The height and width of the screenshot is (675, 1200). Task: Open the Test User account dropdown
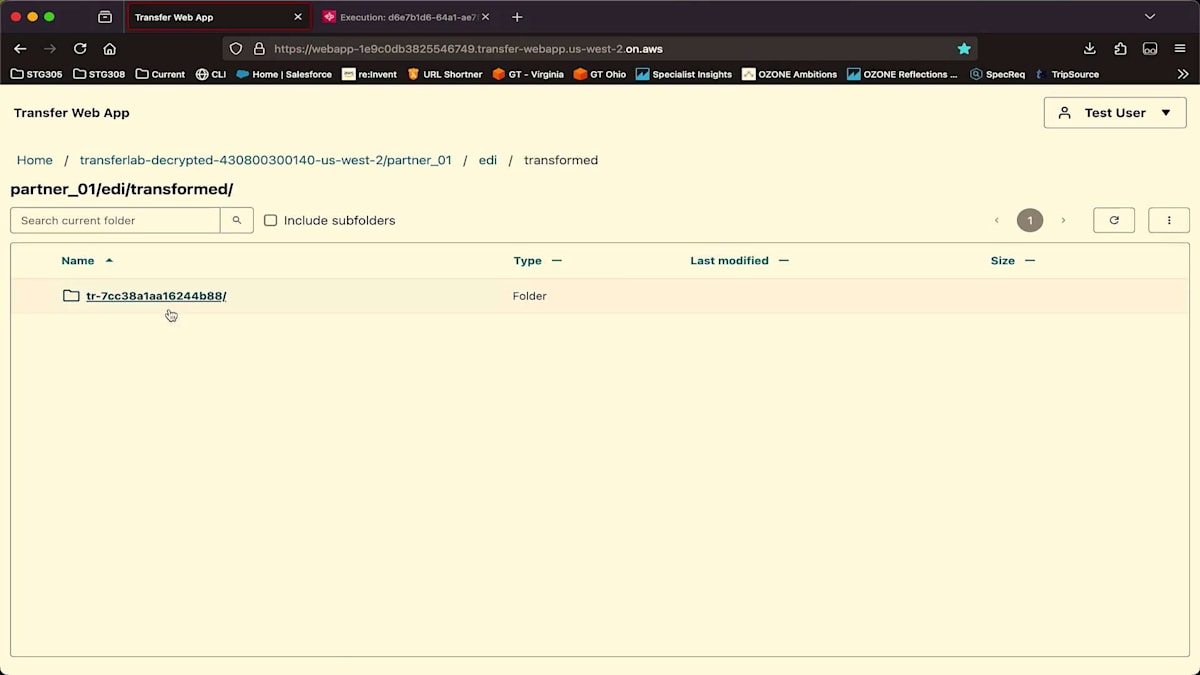[1115, 113]
